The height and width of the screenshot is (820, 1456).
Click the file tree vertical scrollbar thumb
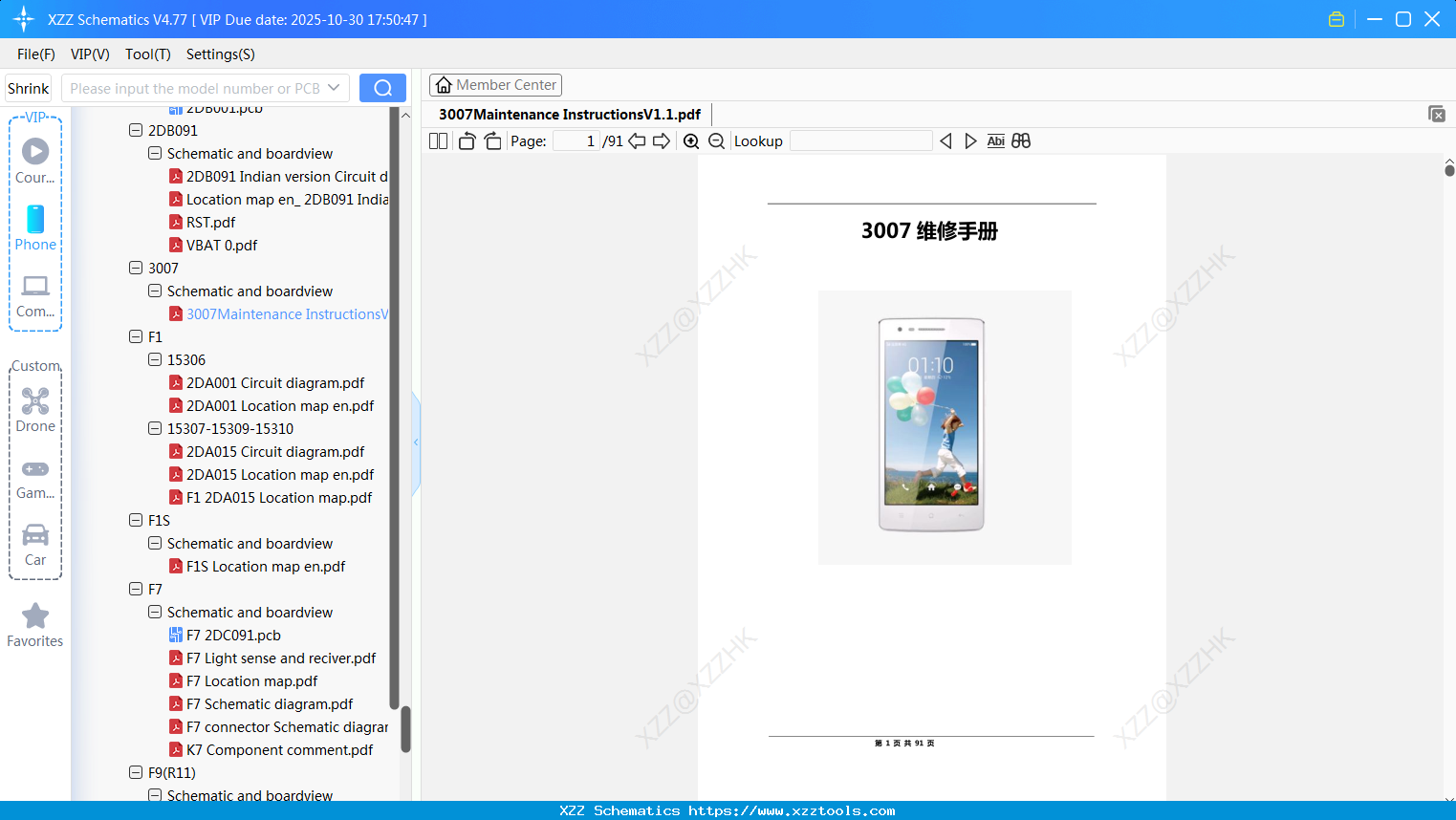(x=405, y=729)
